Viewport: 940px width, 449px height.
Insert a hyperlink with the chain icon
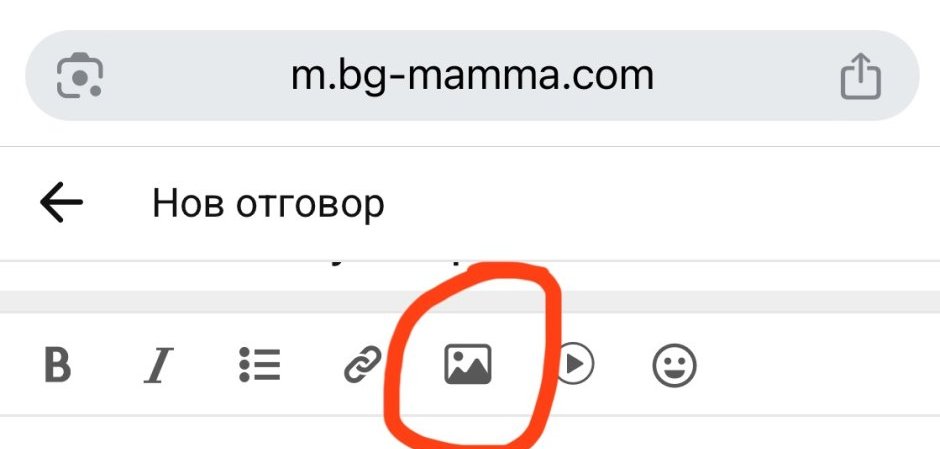point(363,364)
